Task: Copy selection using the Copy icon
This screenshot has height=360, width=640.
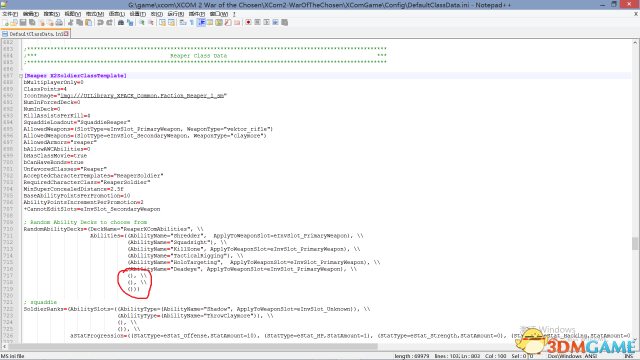Action: (79, 23)
